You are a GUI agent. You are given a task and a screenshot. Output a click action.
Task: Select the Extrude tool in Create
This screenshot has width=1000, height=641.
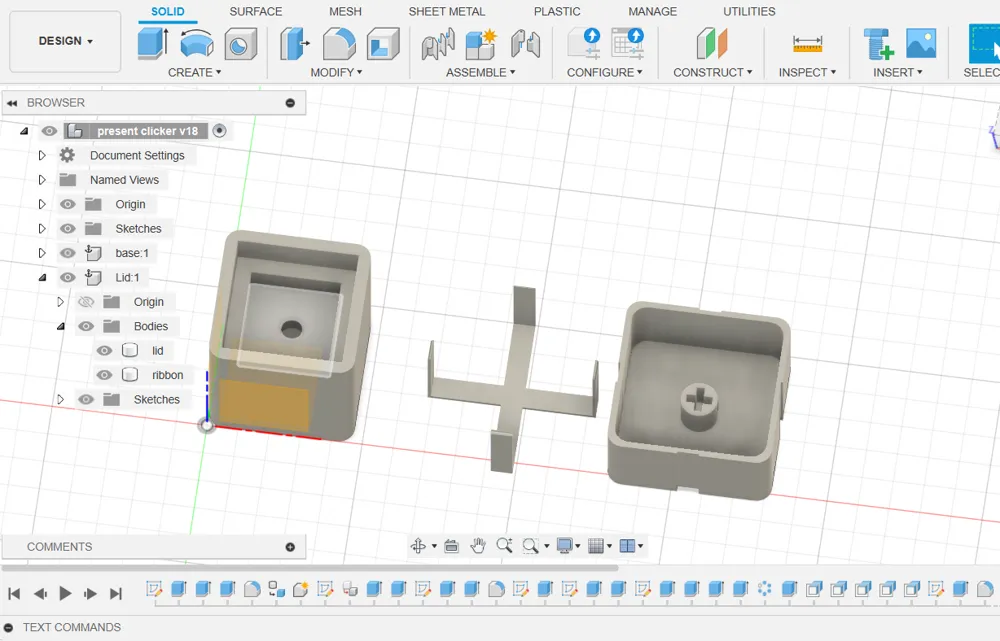tap(153, 43)
